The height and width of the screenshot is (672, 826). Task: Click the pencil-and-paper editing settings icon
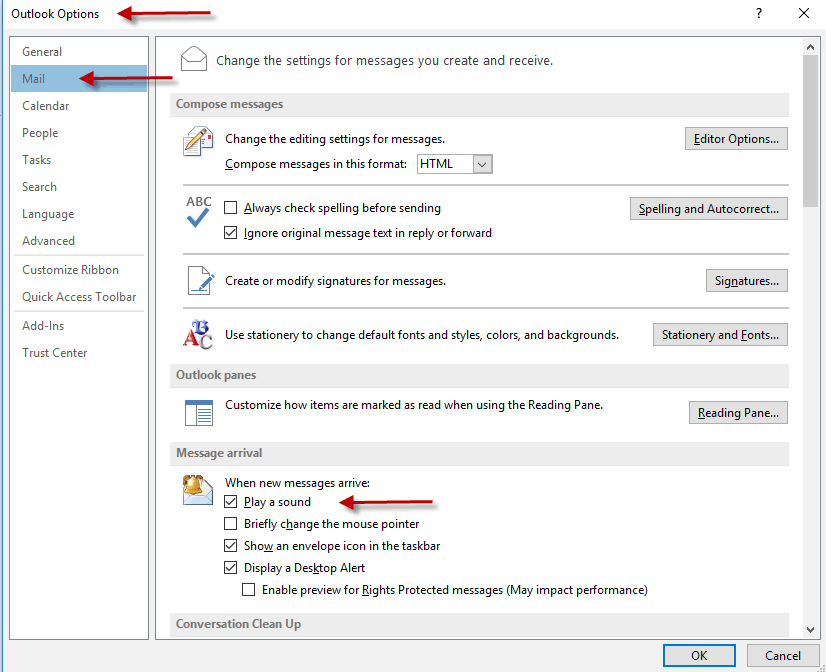pos(198,141)
